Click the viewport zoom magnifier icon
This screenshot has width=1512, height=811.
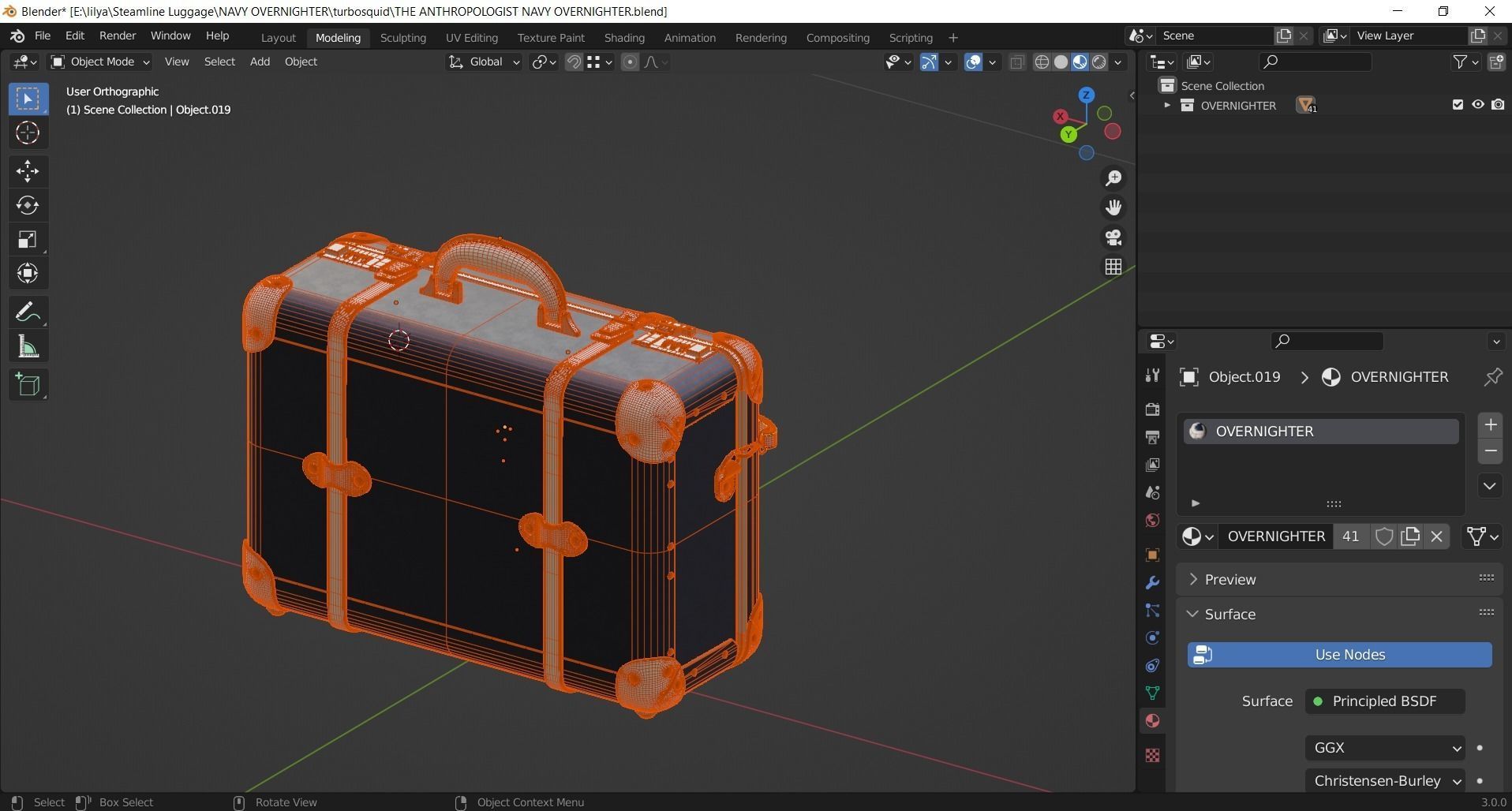tap(1113, 178)
